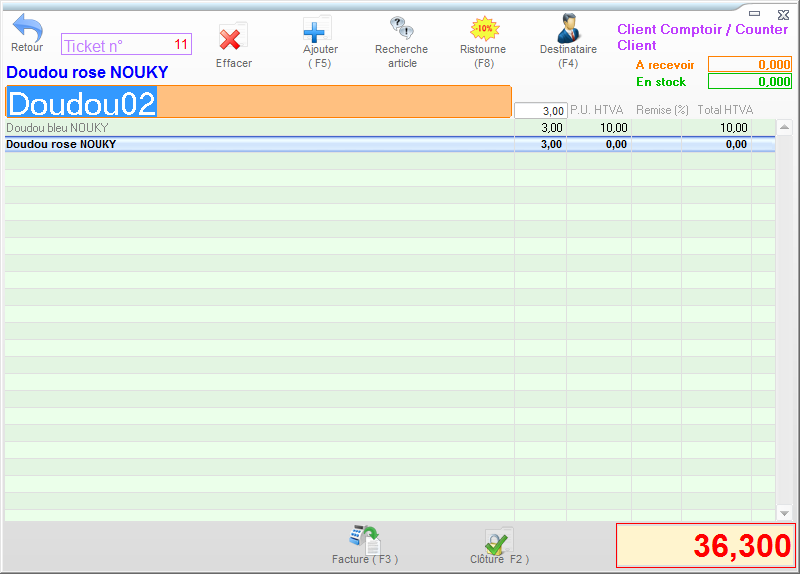Choose recipient via Destinataire (F4) icon
800x574 pixels.
568,28
